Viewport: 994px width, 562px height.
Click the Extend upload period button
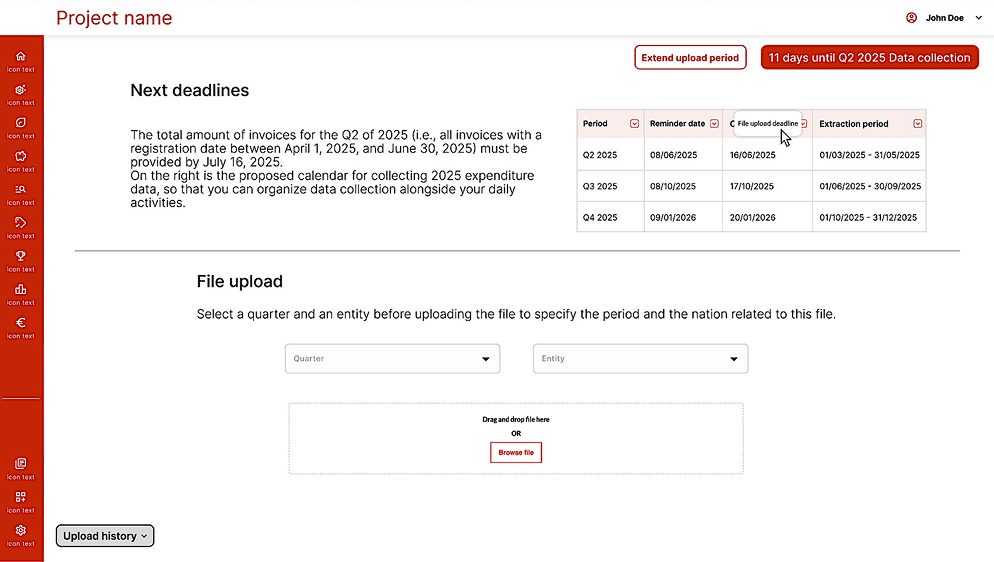pos(690,58)
